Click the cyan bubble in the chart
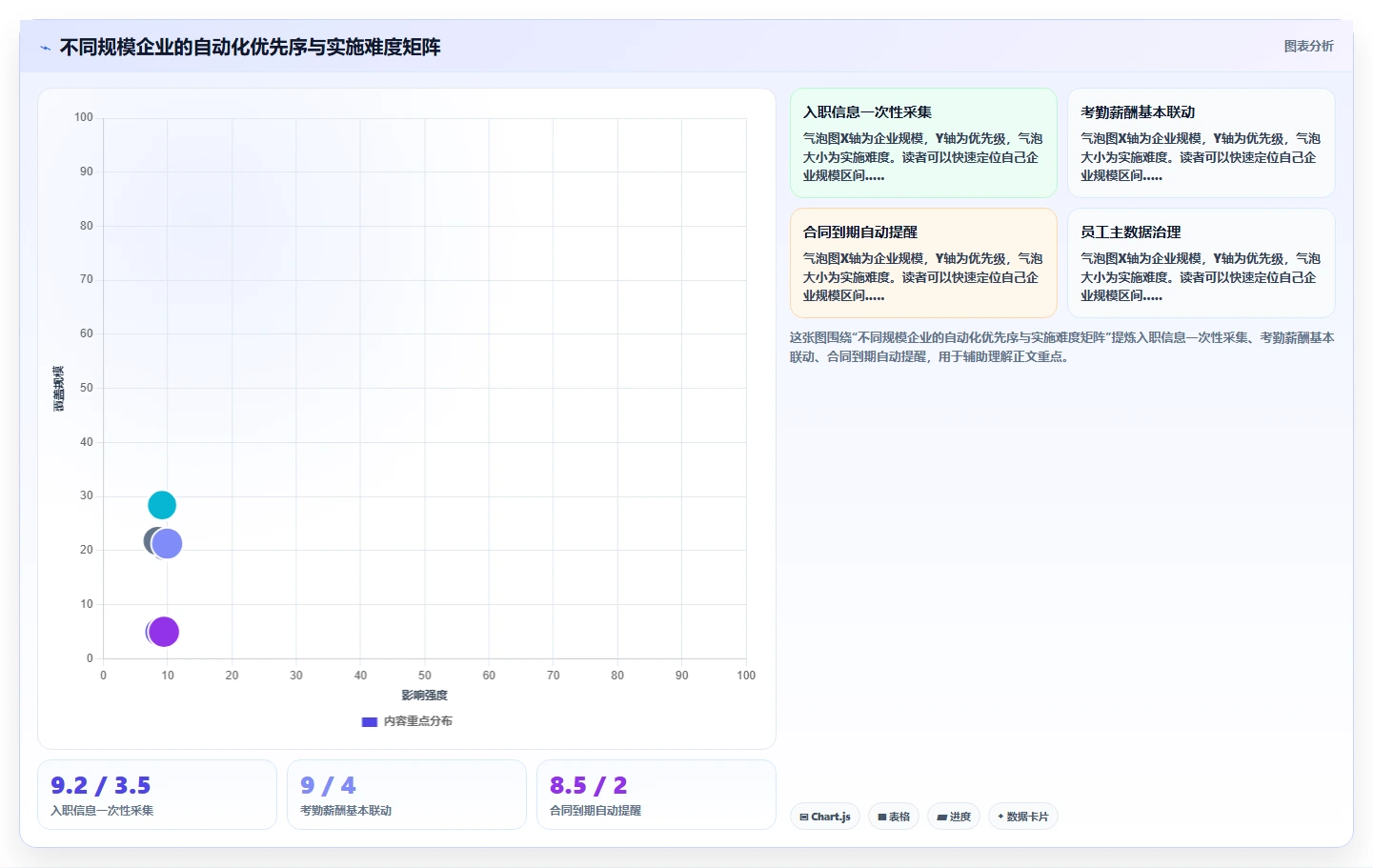 point(162,505)
